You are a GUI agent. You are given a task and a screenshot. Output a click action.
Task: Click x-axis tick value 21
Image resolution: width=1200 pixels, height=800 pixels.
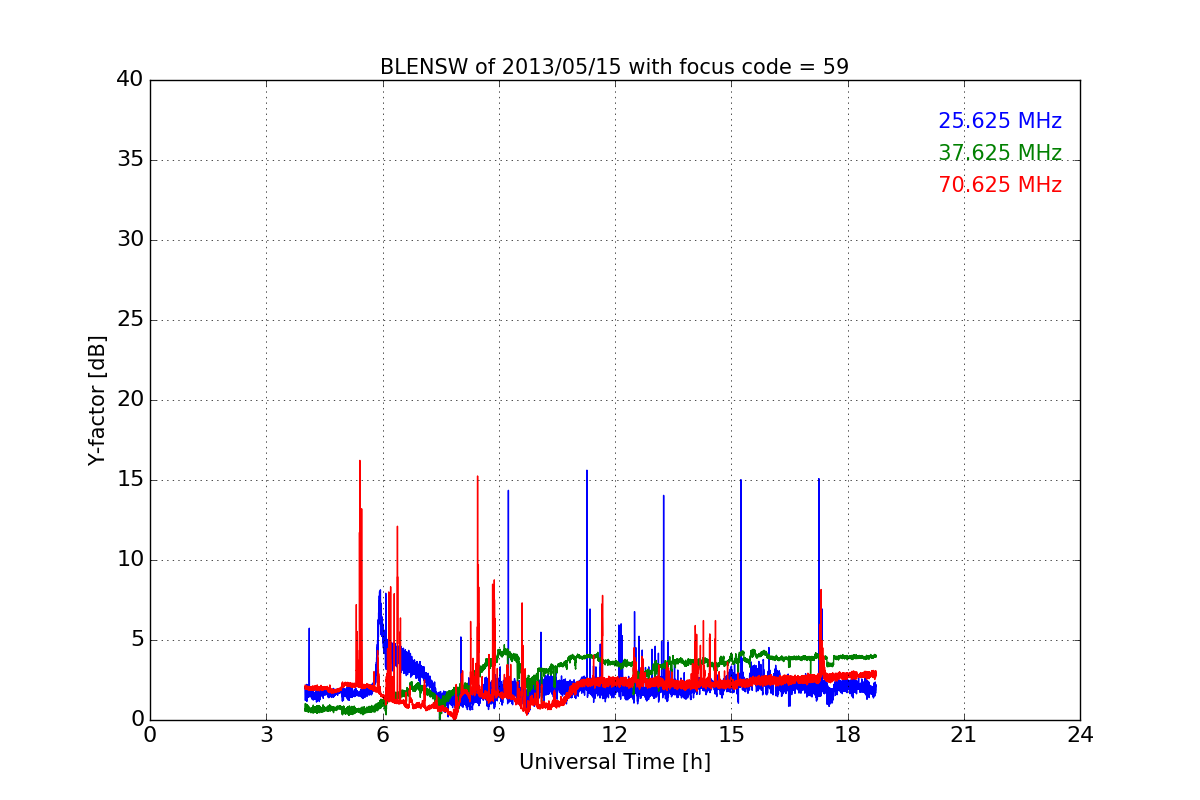point(964,735)
